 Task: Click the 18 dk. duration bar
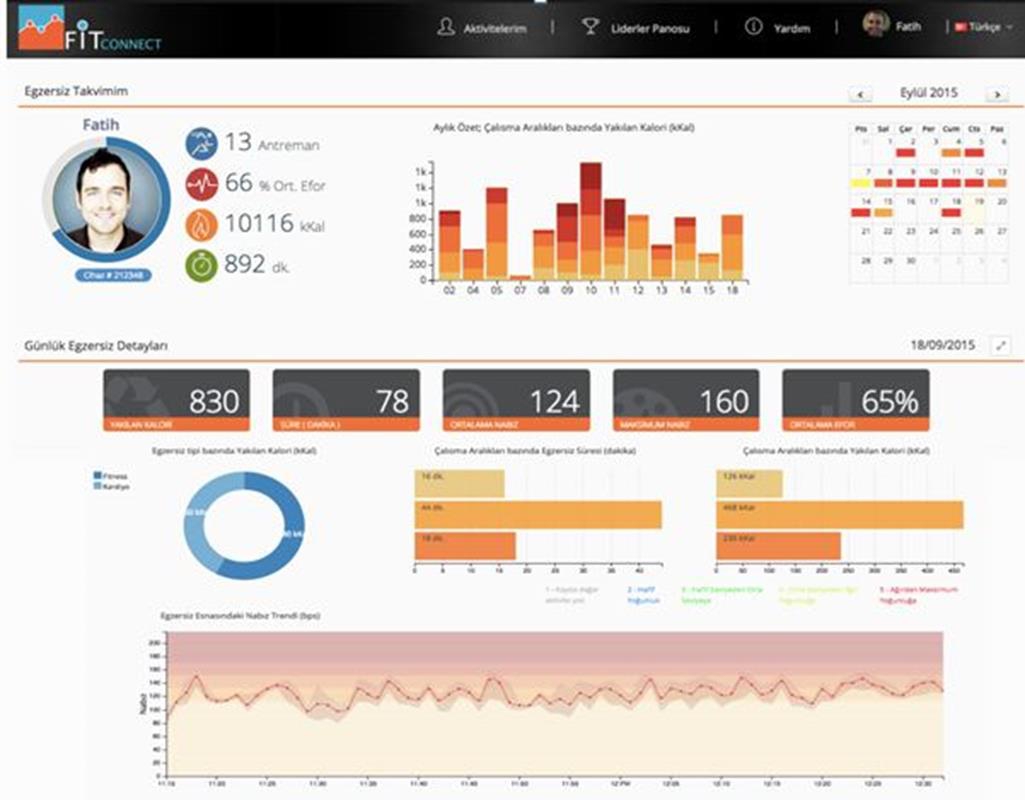tap(465, 546)
